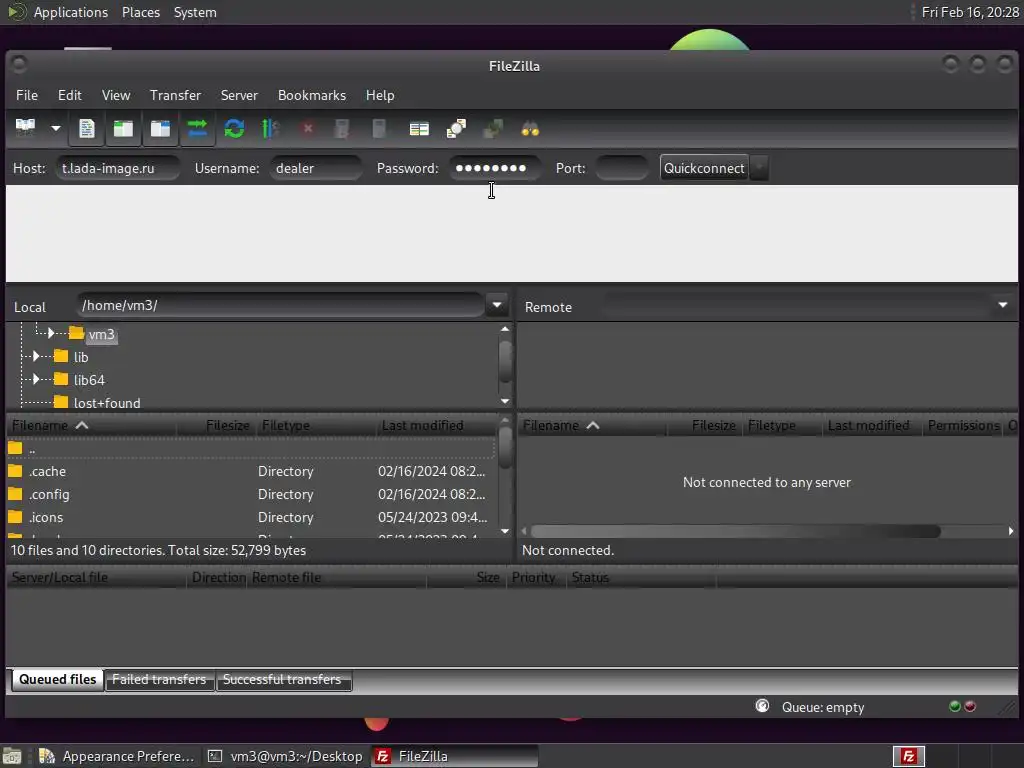This screenshot has width=1024, height=768.
Task: Toggle the transfer queue display
Action: pyautogui.click(x=197, y=129)
